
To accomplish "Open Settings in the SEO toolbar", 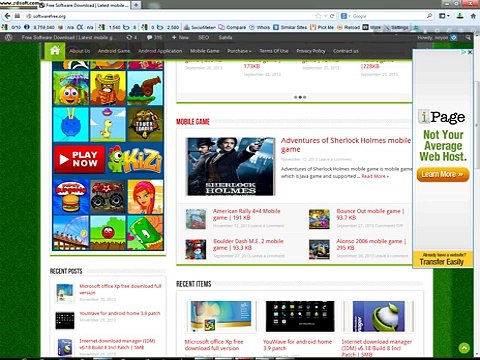I will [x=396, y=27].
